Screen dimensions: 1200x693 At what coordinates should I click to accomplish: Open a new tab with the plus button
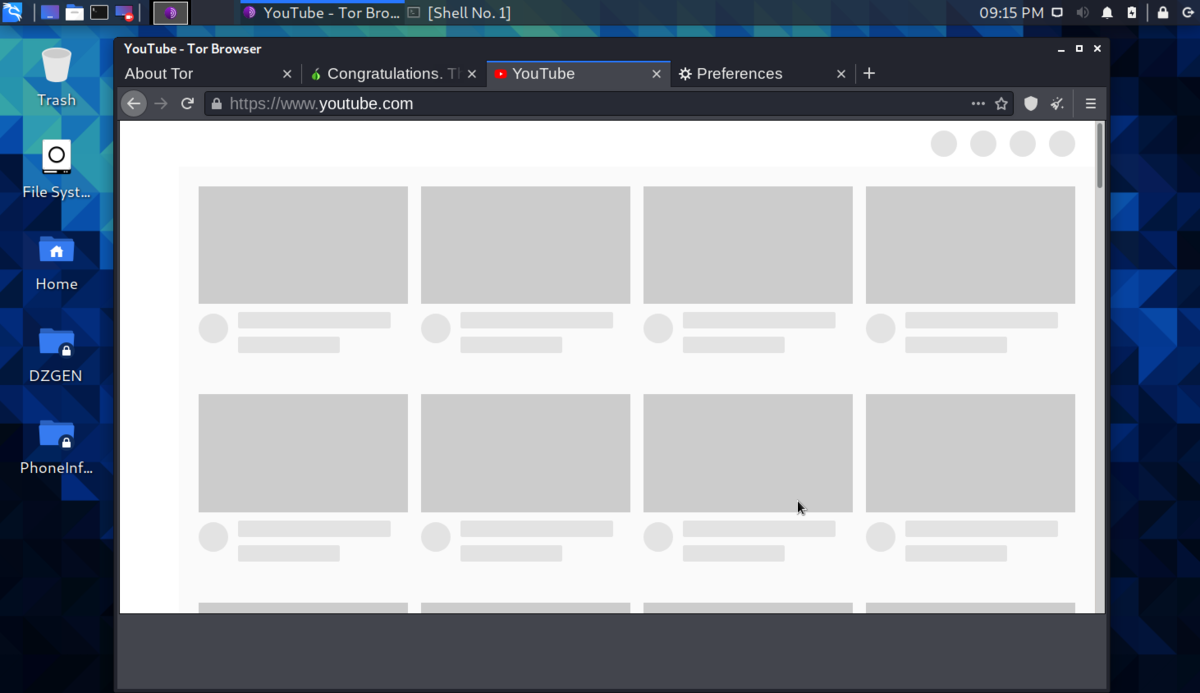869,74
